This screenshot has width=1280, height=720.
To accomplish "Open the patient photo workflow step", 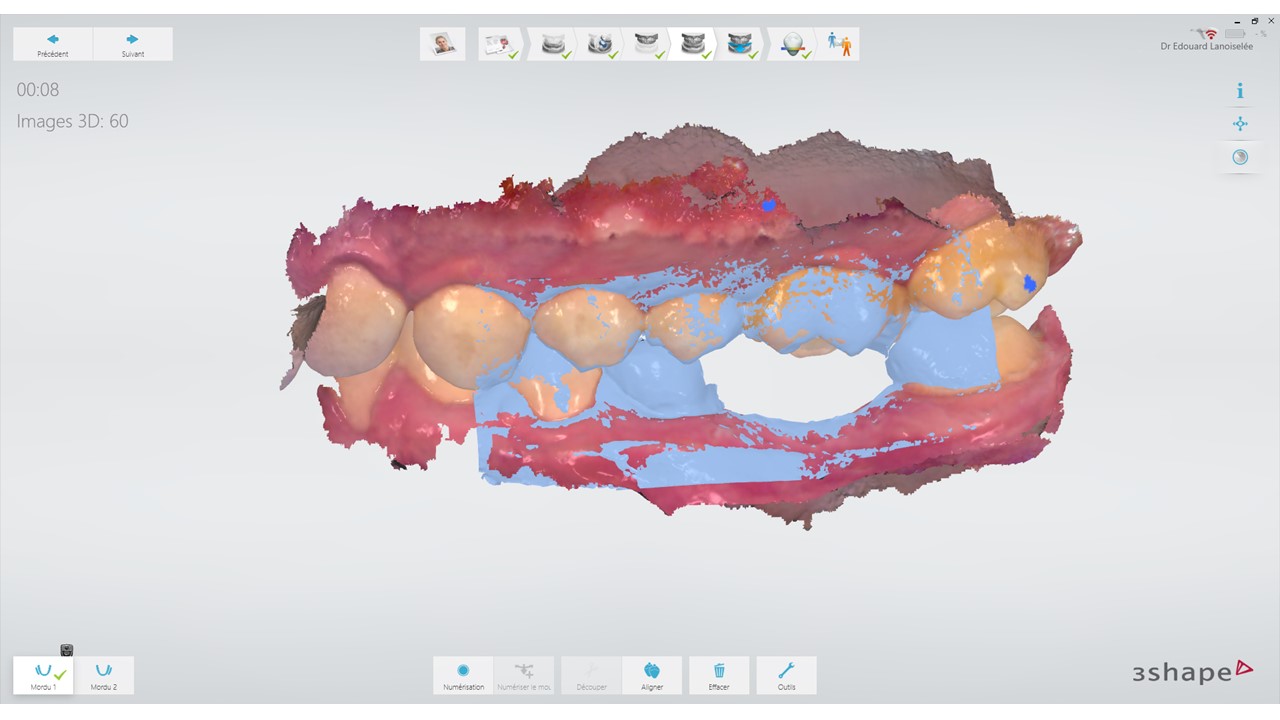I will 442,44.
